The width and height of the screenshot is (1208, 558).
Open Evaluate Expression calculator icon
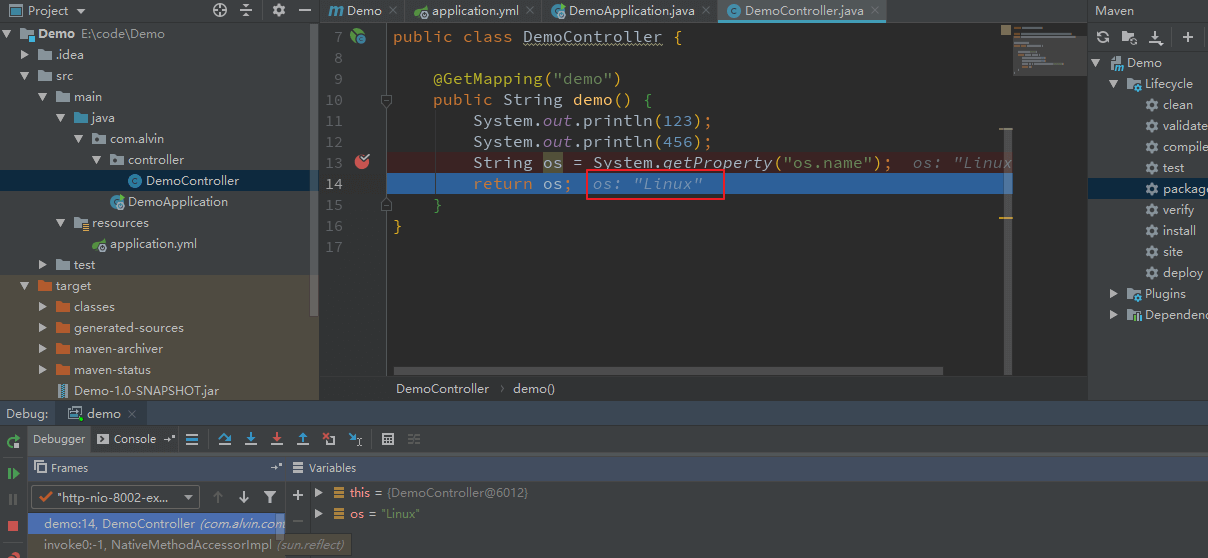pos(388,439)
